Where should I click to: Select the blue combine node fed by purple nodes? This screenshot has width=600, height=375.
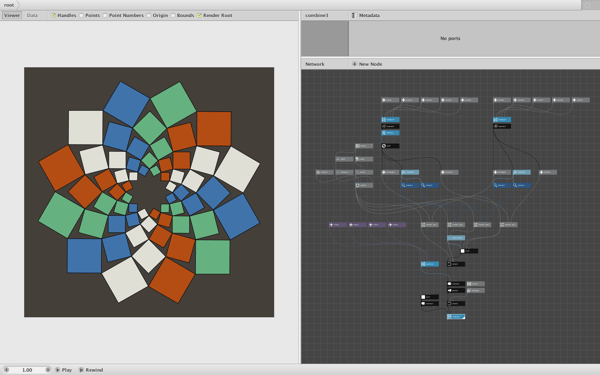(430, 264)
